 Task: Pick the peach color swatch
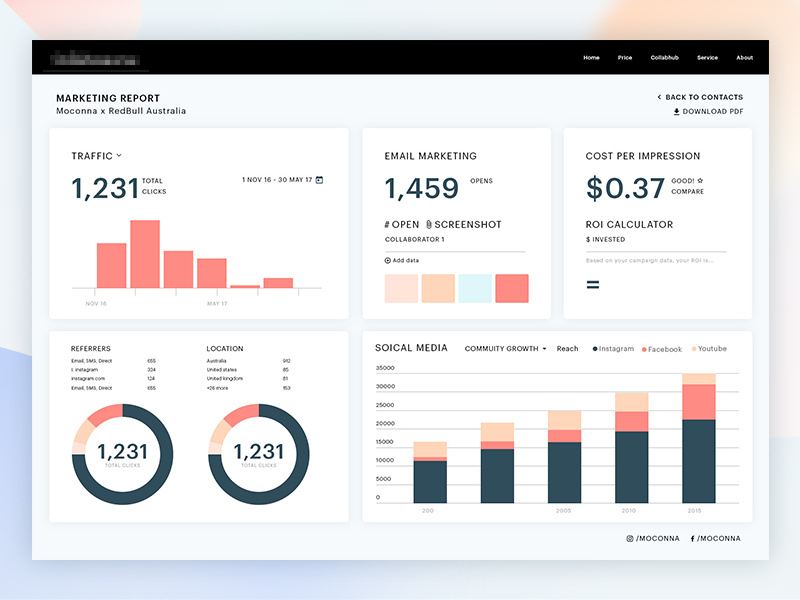438,288
